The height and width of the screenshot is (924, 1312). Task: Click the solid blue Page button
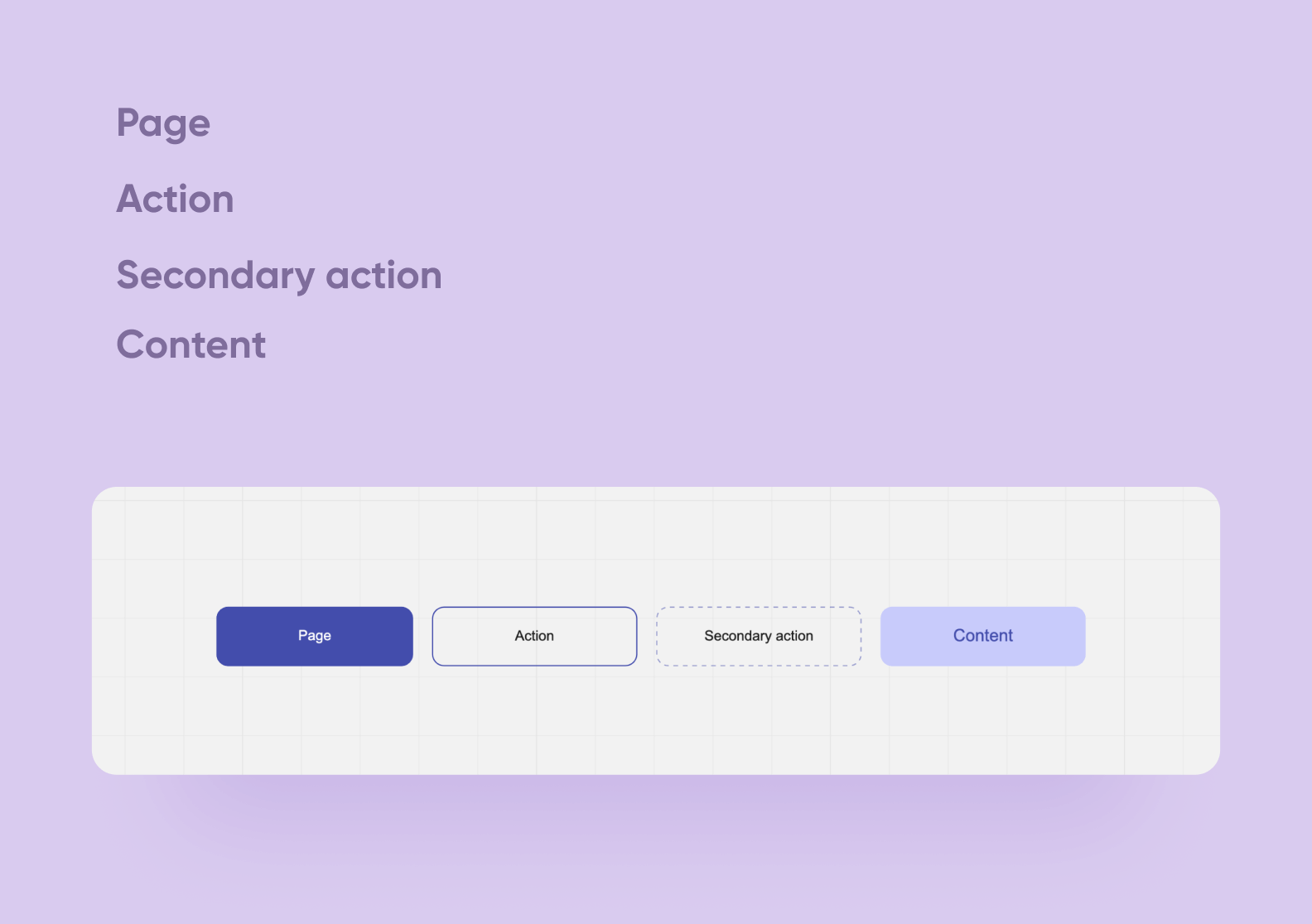click(x=315, y=636)
